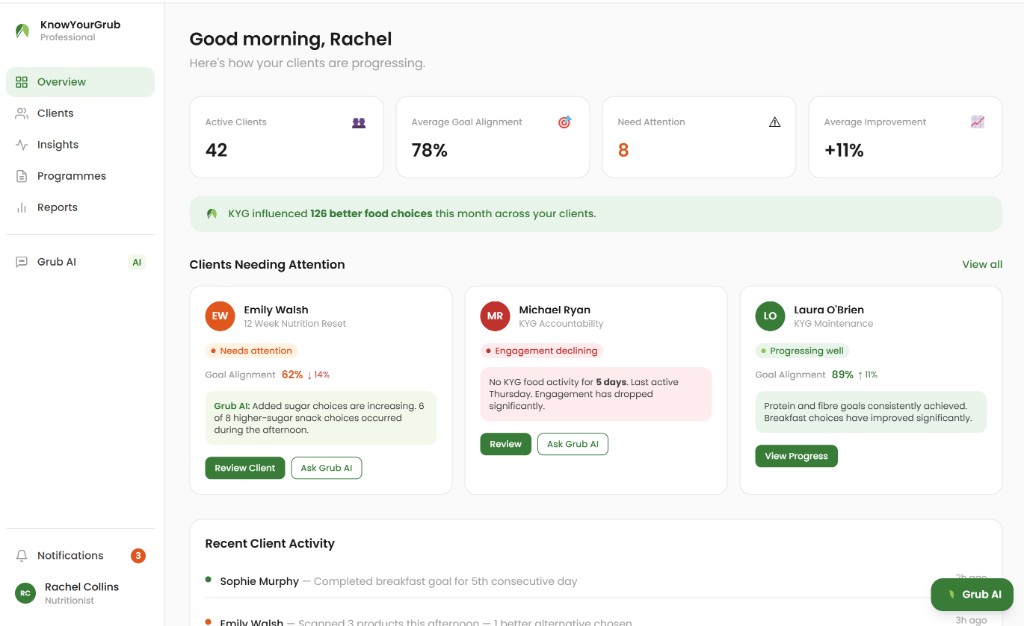Click the Programmes document icon in sidebar
The height and width of the screenshot is (626, 1024).
coord(22,176)
